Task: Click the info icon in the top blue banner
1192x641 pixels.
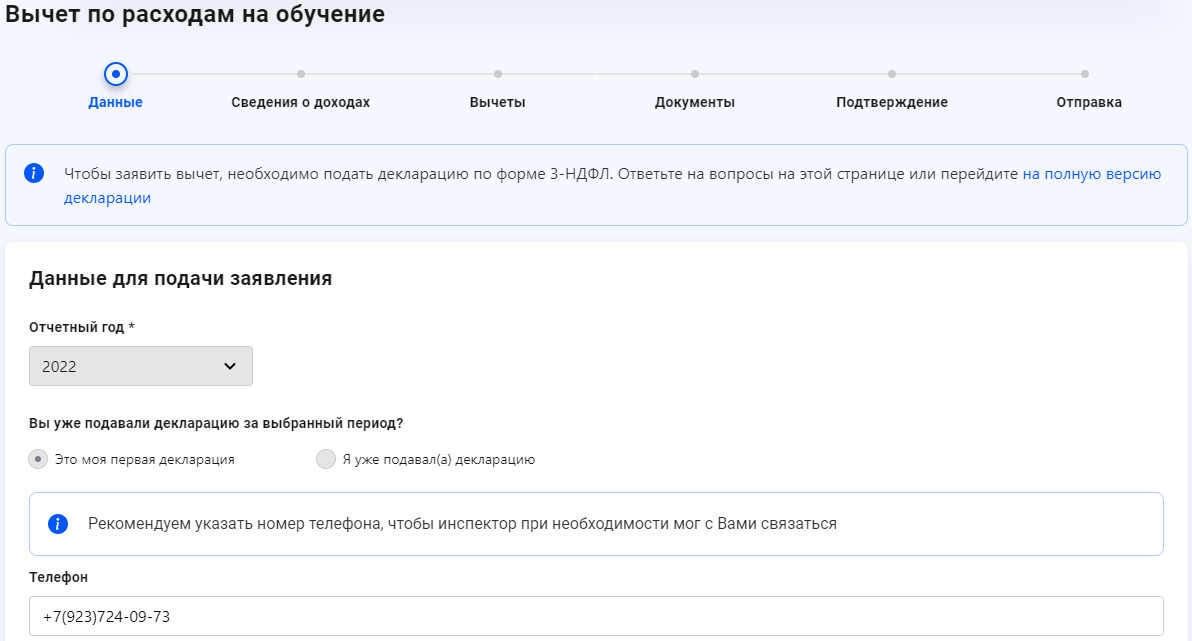Action: pos(34,173)
